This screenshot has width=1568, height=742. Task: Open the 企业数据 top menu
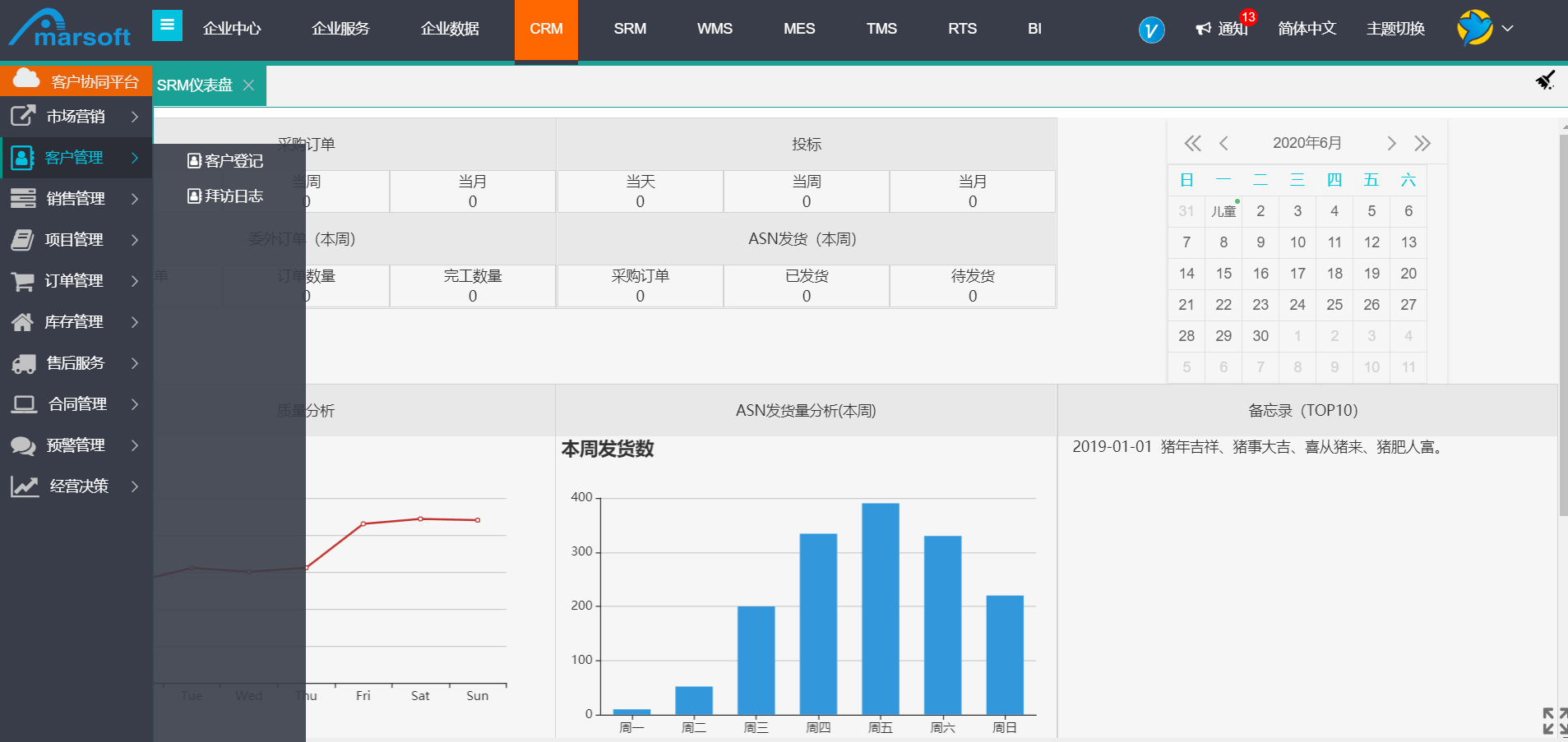click(450, 29)
